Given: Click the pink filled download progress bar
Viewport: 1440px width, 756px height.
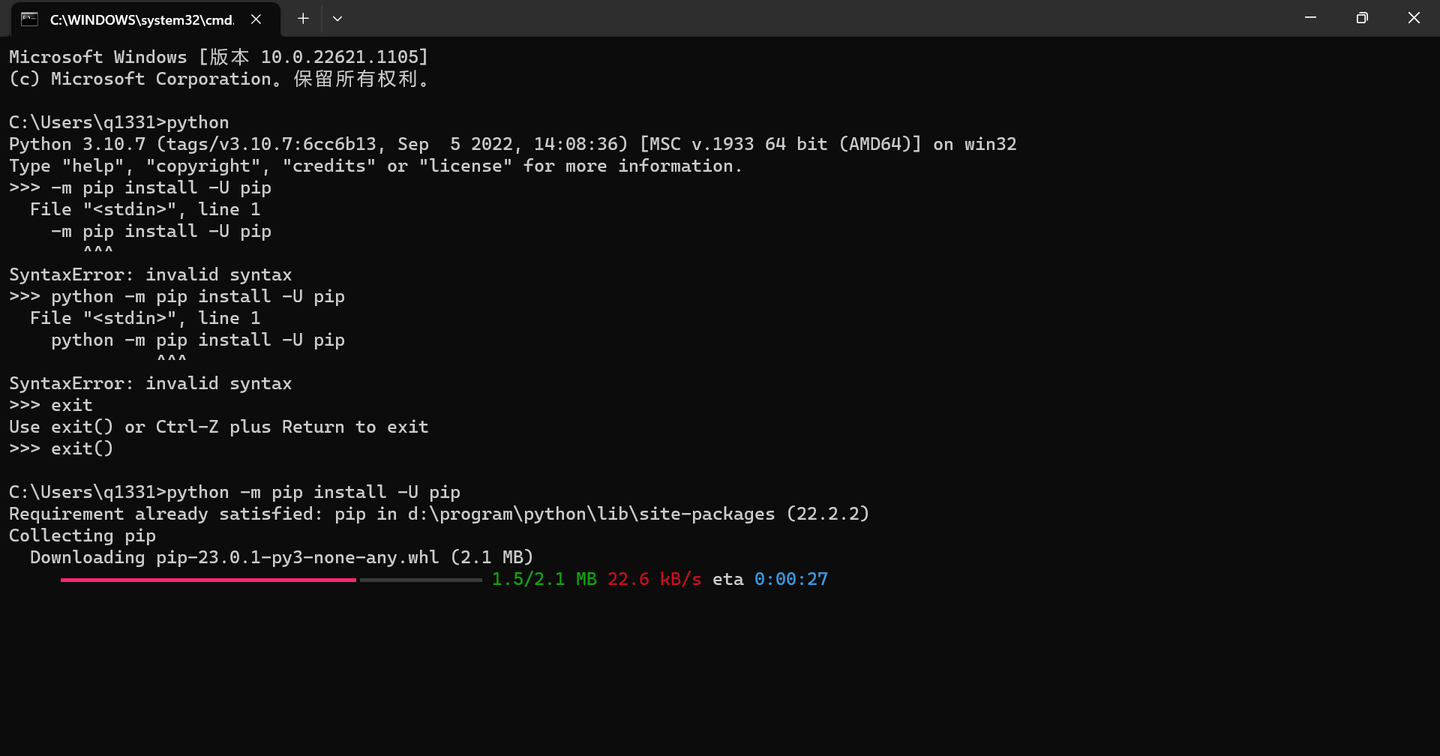Looking at the screenshot, I should [x=208, y=580].
